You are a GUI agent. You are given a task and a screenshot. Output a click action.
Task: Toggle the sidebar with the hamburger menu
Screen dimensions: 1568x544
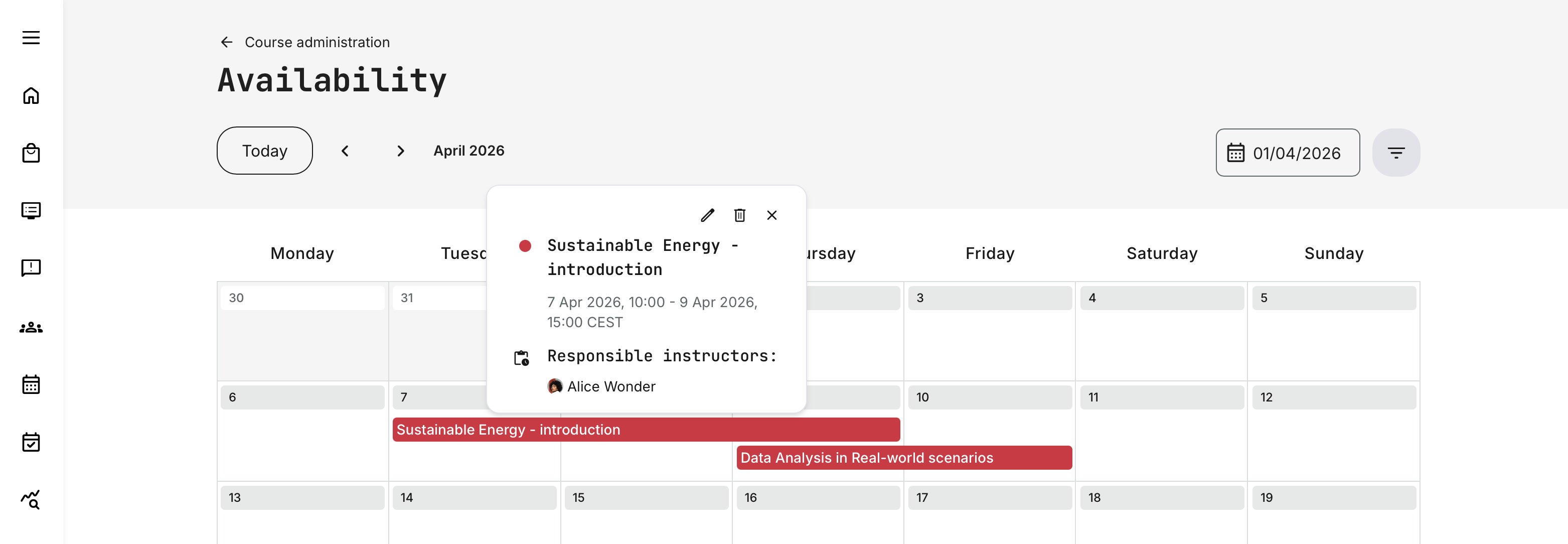[x=32, y=37]
